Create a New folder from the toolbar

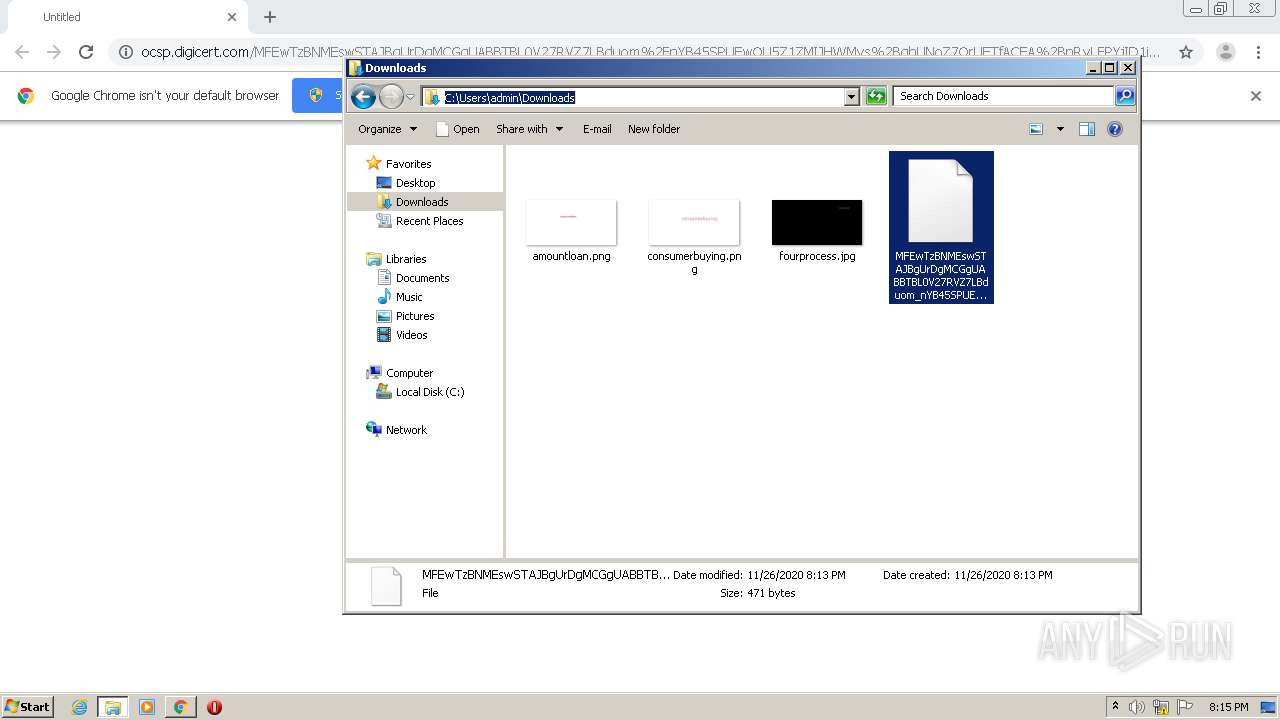click(654, 129)
